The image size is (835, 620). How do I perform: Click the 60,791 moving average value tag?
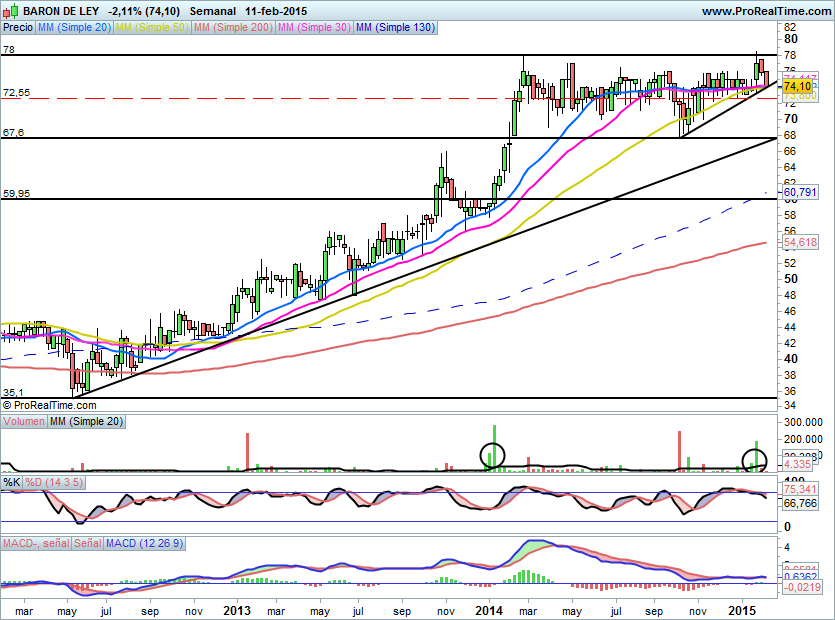point(801,191)
